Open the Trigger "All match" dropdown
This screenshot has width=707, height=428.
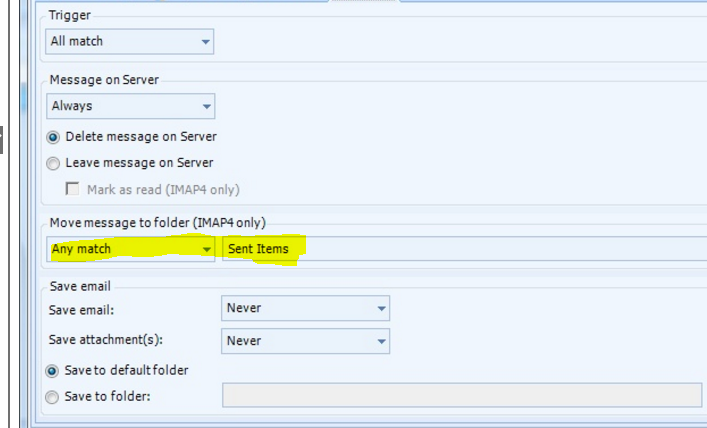(x=130, y=42)
